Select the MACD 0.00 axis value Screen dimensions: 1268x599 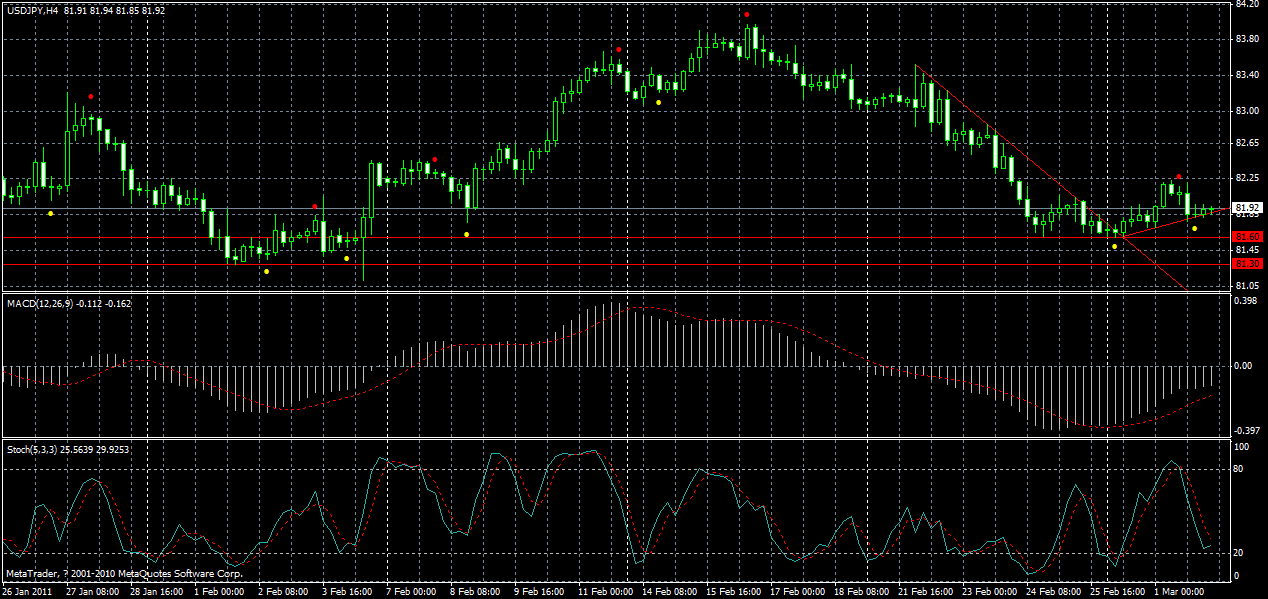point(1243,363)
